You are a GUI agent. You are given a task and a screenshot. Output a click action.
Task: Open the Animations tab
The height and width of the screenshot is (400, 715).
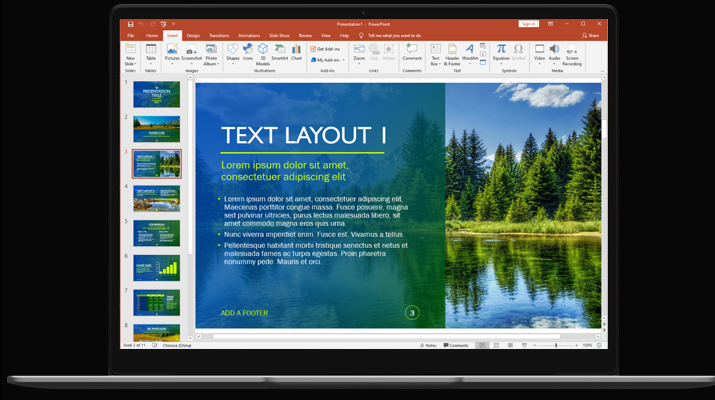point(249,36)
